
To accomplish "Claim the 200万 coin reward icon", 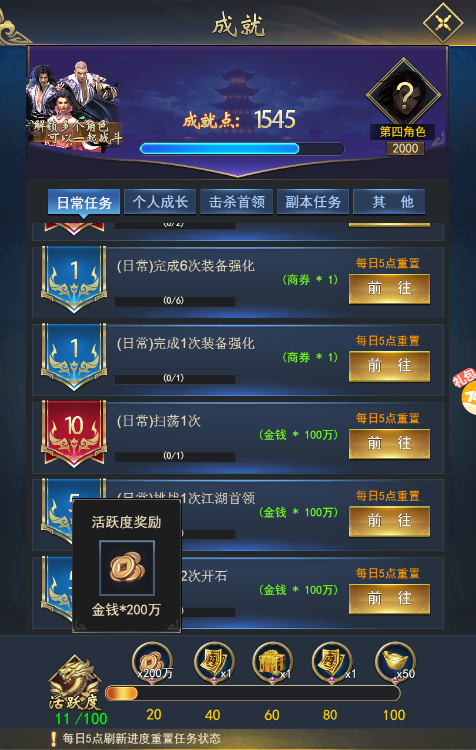I will [153, 662].
